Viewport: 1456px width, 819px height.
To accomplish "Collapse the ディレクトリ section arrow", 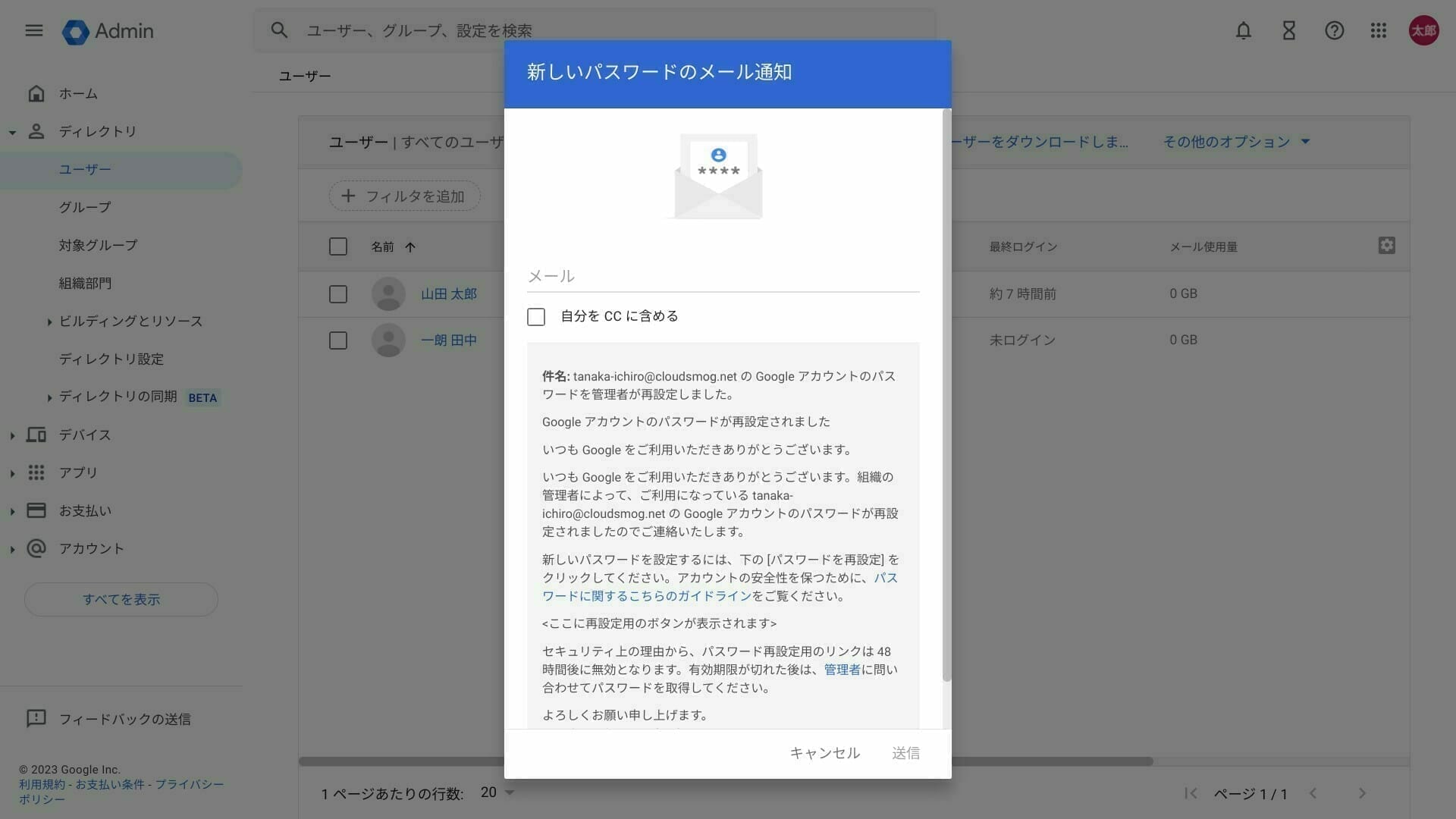I will point(12,133).
